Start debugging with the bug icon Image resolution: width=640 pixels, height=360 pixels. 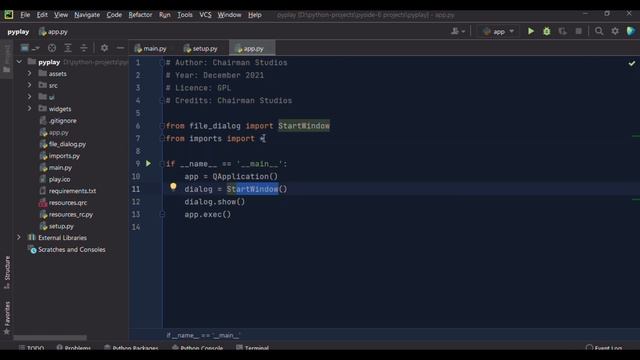tap(547, 31)
